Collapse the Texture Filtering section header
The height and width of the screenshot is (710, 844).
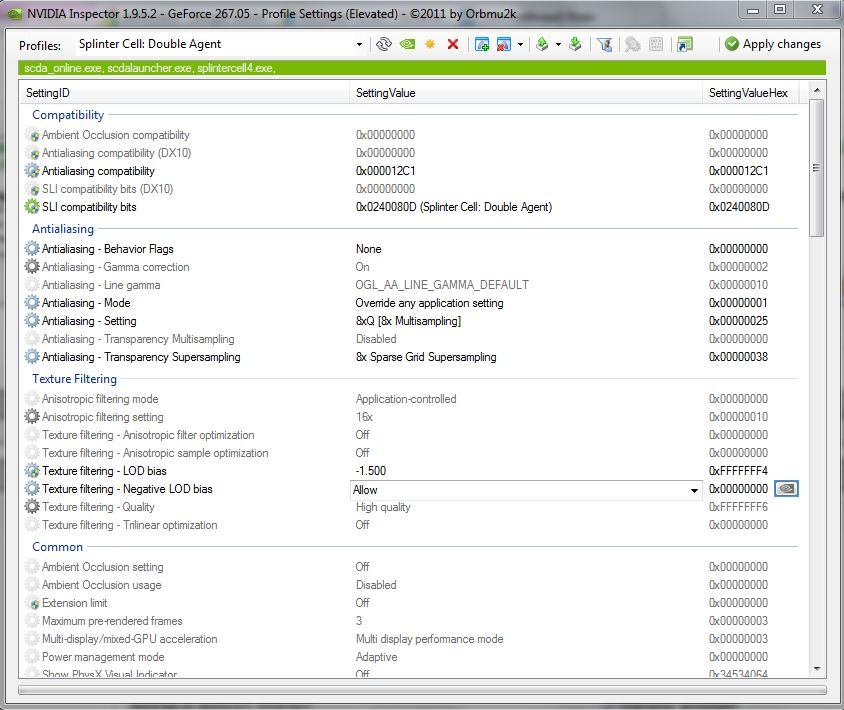click(x=74, y=379)
